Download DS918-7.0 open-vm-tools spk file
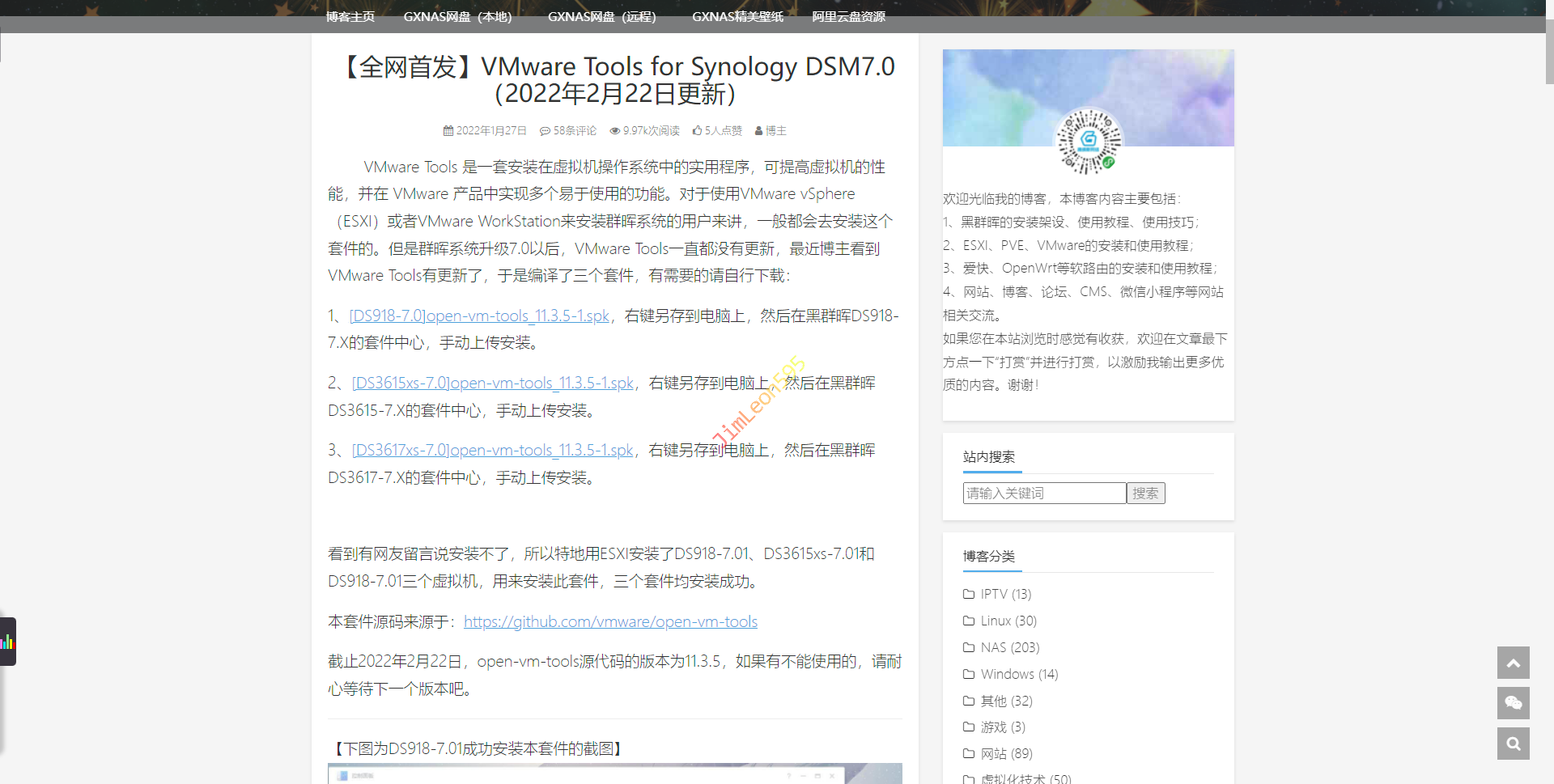Viewport: 1554px width, 784px height. pos(479,316)
